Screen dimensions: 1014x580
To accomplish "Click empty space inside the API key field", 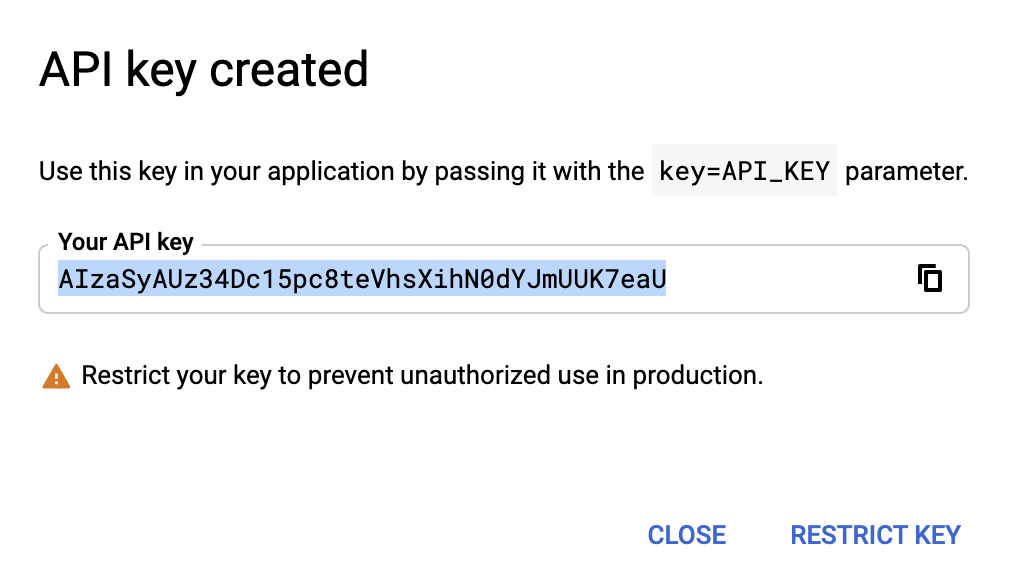I will point(789,279).
